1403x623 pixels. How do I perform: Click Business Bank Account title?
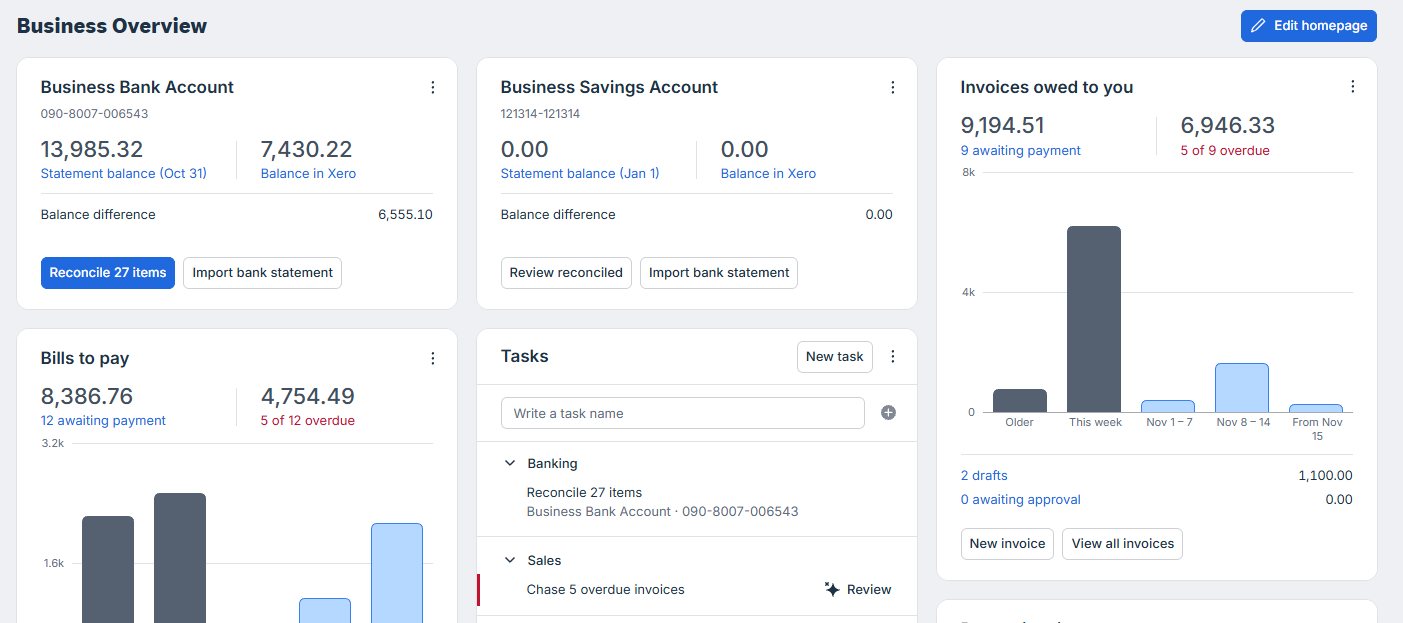[137, 87]
